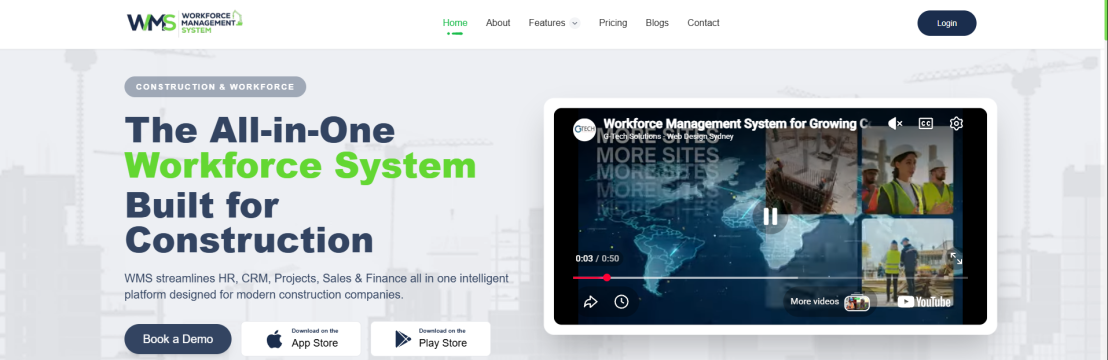Click the G-Tech channel avatar
The width and height of the screenshot is (1108, 360).
(x=584, y=129)
